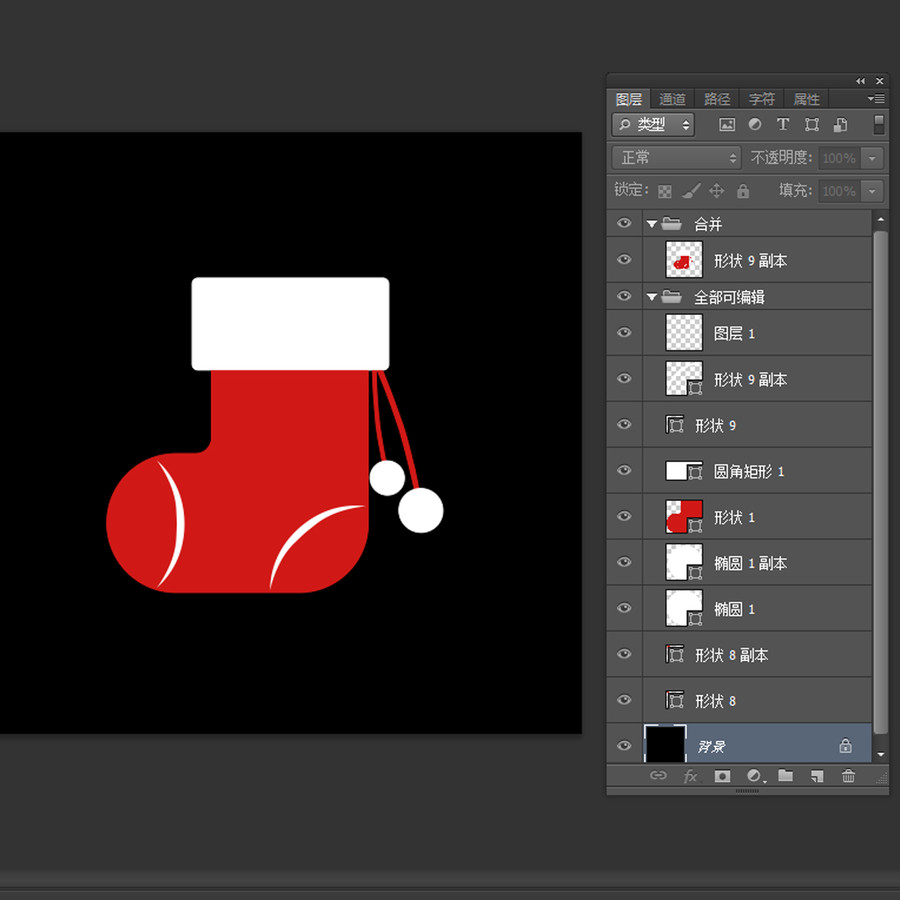Filter layers by adjustment layer type
The height and width of the screenshot is (900, 900).
pyautogui.click(x=755, y=125)
